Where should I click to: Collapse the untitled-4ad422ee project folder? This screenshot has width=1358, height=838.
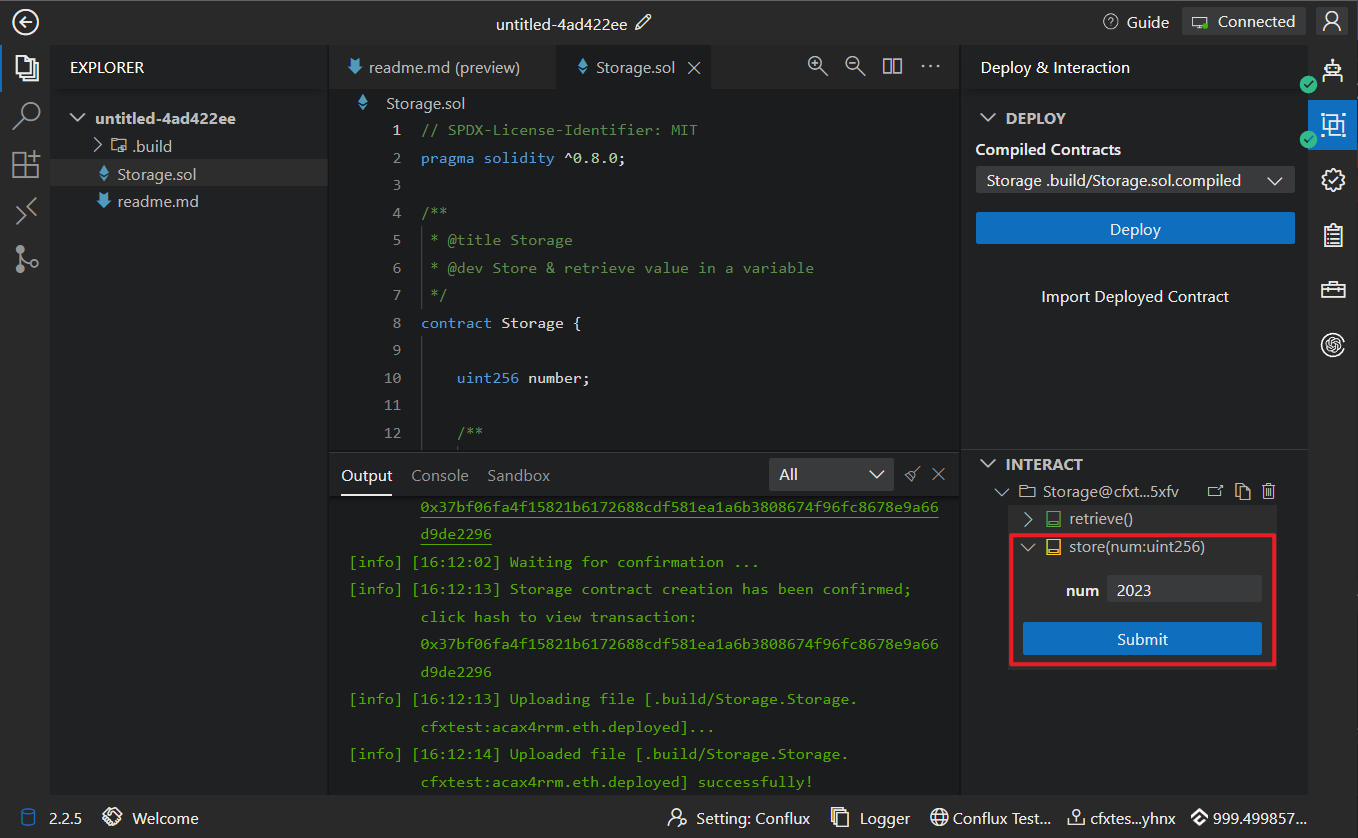(78, 118)
